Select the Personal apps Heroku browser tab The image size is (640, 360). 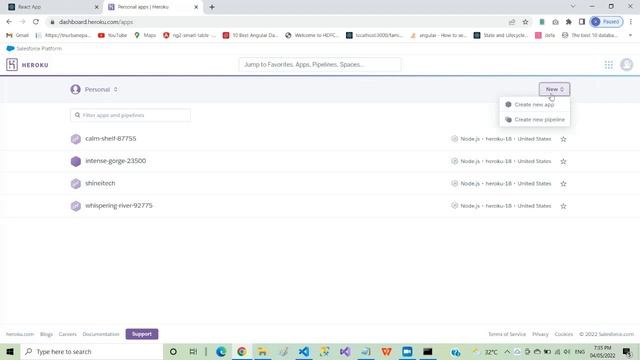[153, 7]
